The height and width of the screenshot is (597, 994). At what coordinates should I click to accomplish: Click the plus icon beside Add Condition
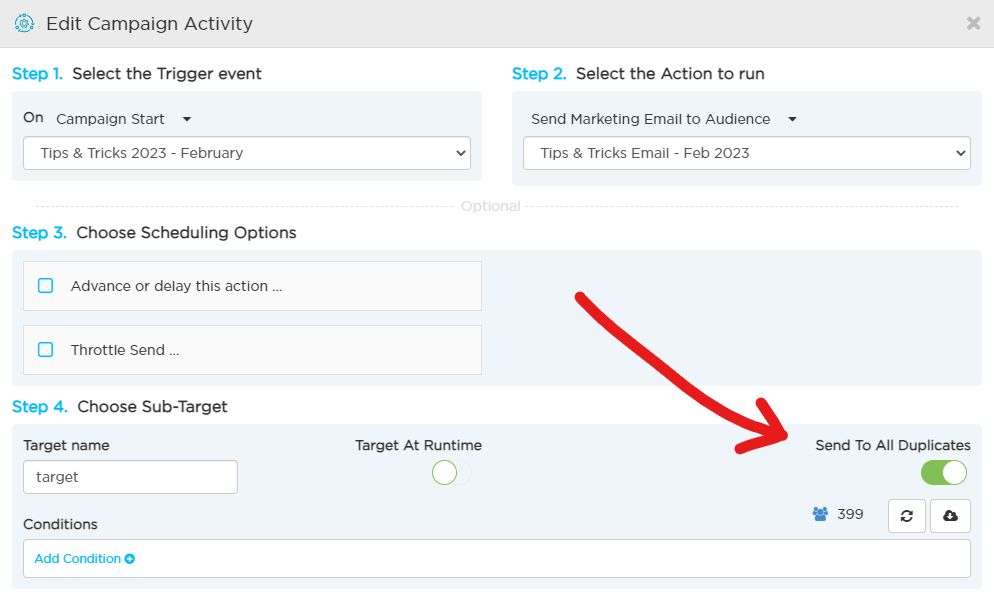point(130,559)
